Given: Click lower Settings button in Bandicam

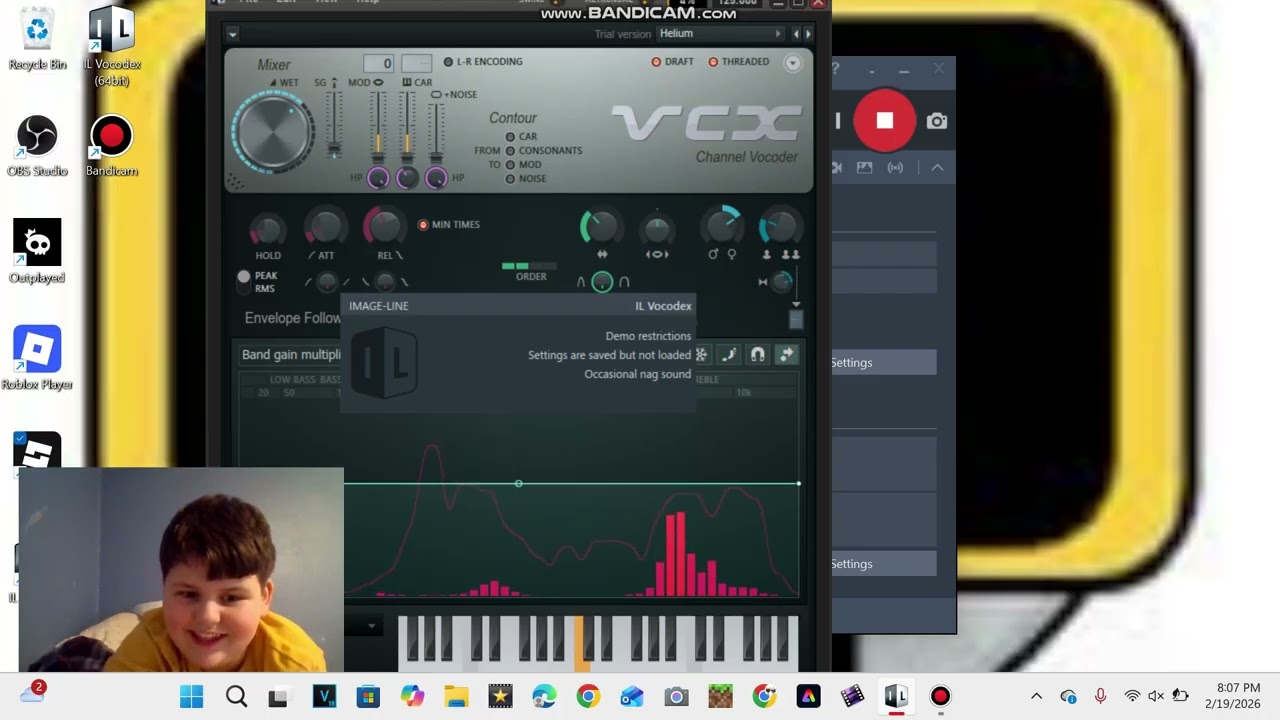Looking at the screenshot, I should [884, 564].
